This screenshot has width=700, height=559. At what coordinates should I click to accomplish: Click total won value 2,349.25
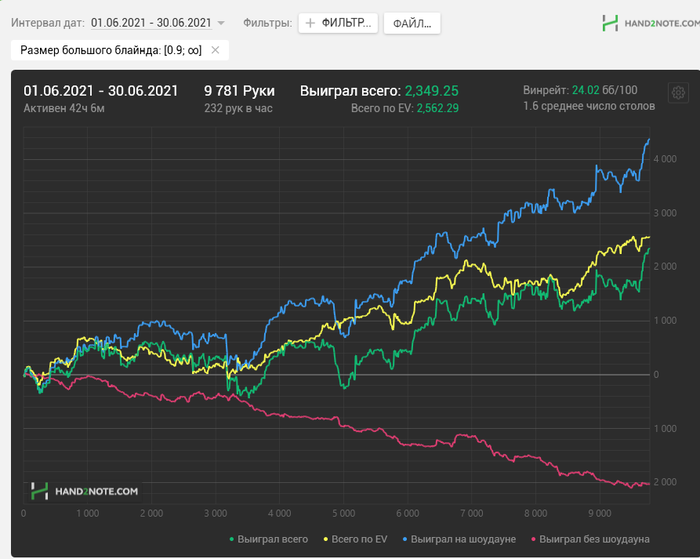(432, 91)
